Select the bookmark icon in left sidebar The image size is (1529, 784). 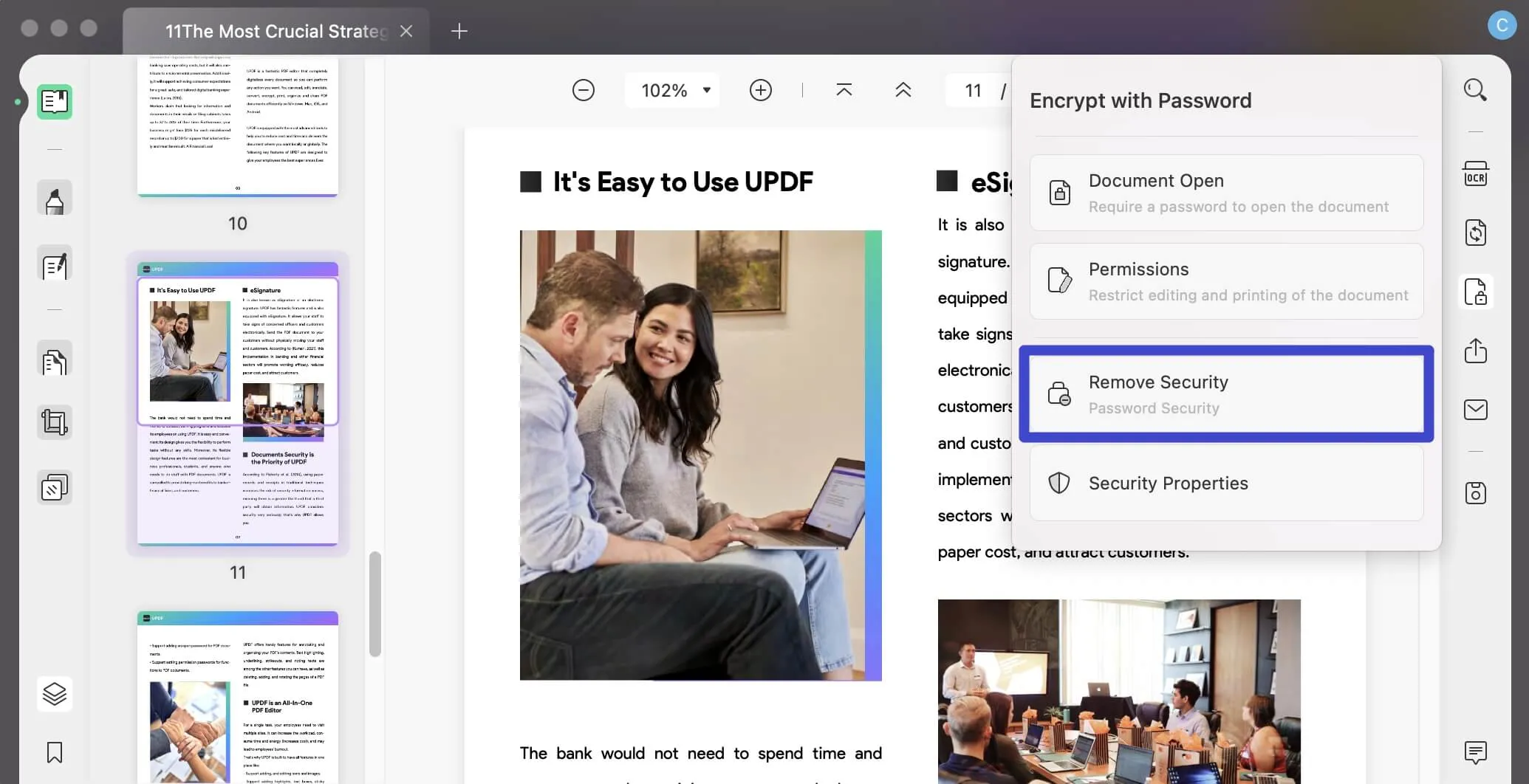55,753
